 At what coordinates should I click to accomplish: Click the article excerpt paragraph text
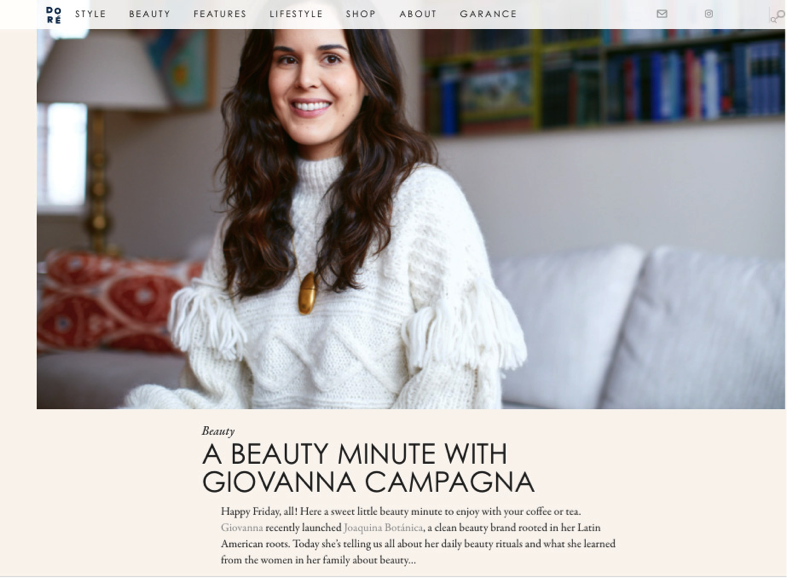click(x=418, y=535)
